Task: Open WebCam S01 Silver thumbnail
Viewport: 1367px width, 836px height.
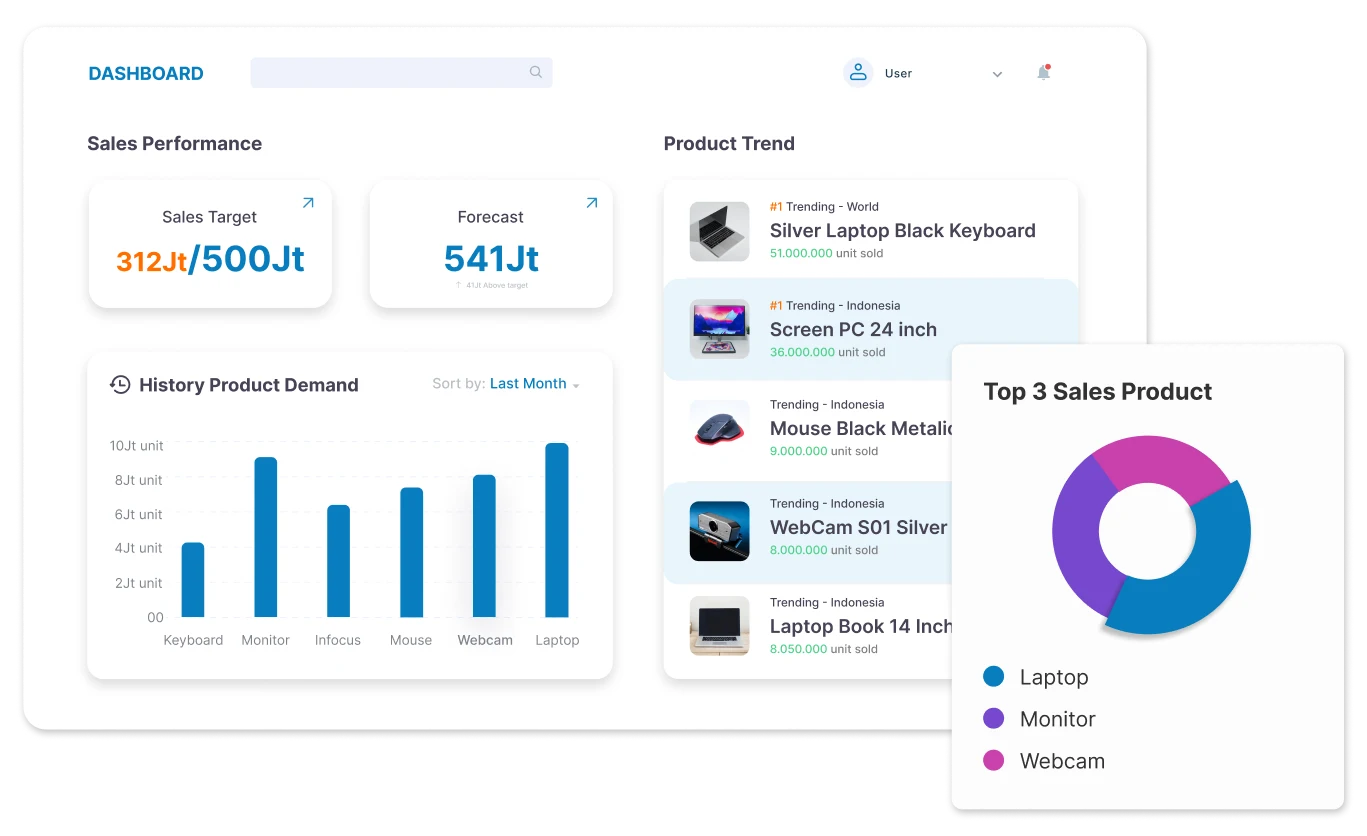Action: click(719, 530)
